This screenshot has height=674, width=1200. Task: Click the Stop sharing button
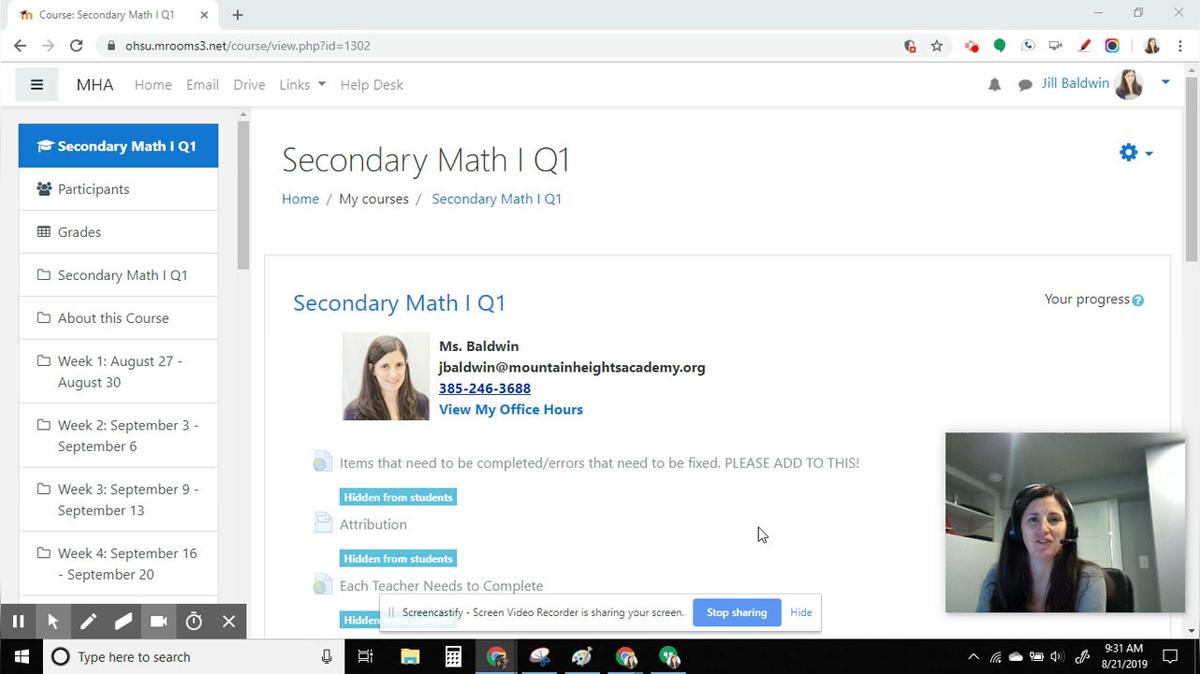[x=736, y=612]
